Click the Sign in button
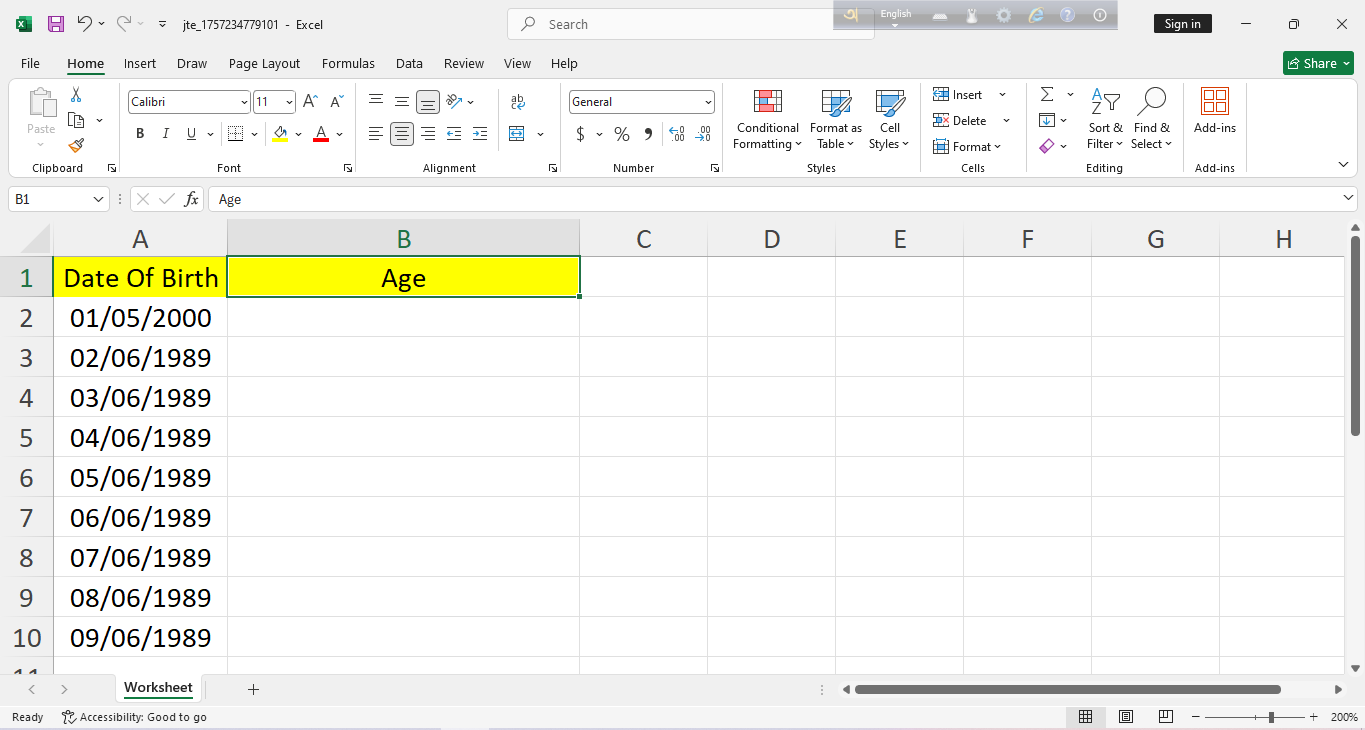 click(1182, 24)
